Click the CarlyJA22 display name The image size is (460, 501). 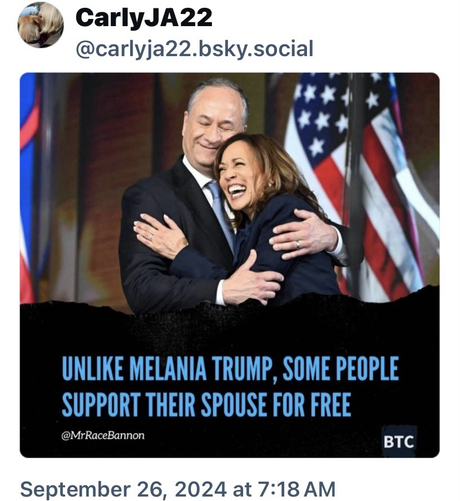[144, 18]
